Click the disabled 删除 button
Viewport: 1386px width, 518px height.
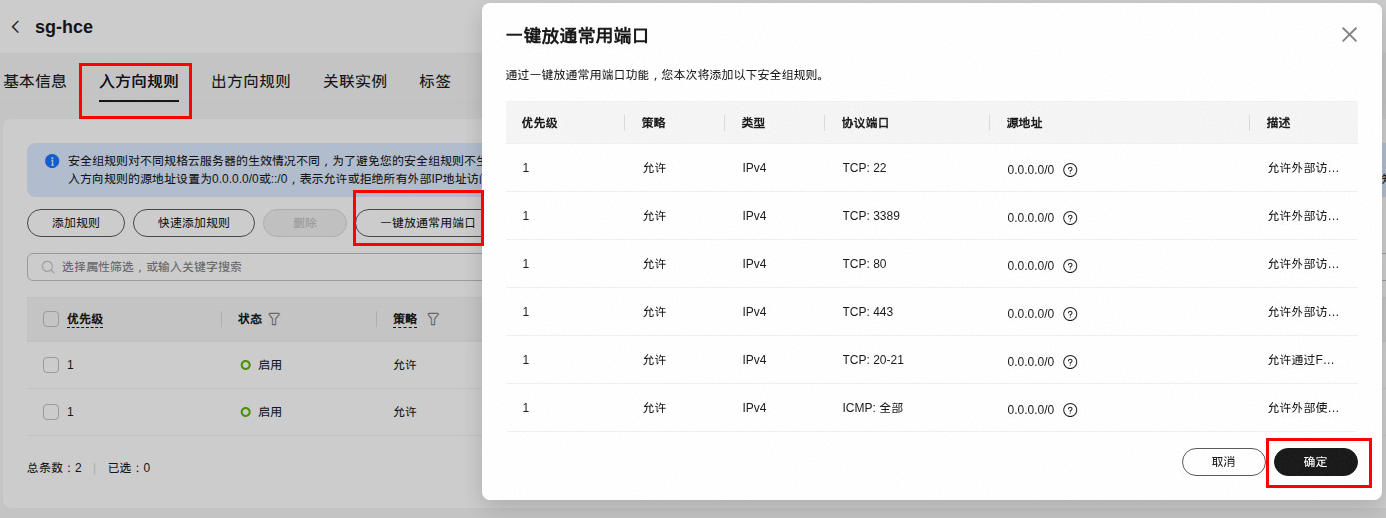(305, 223)
